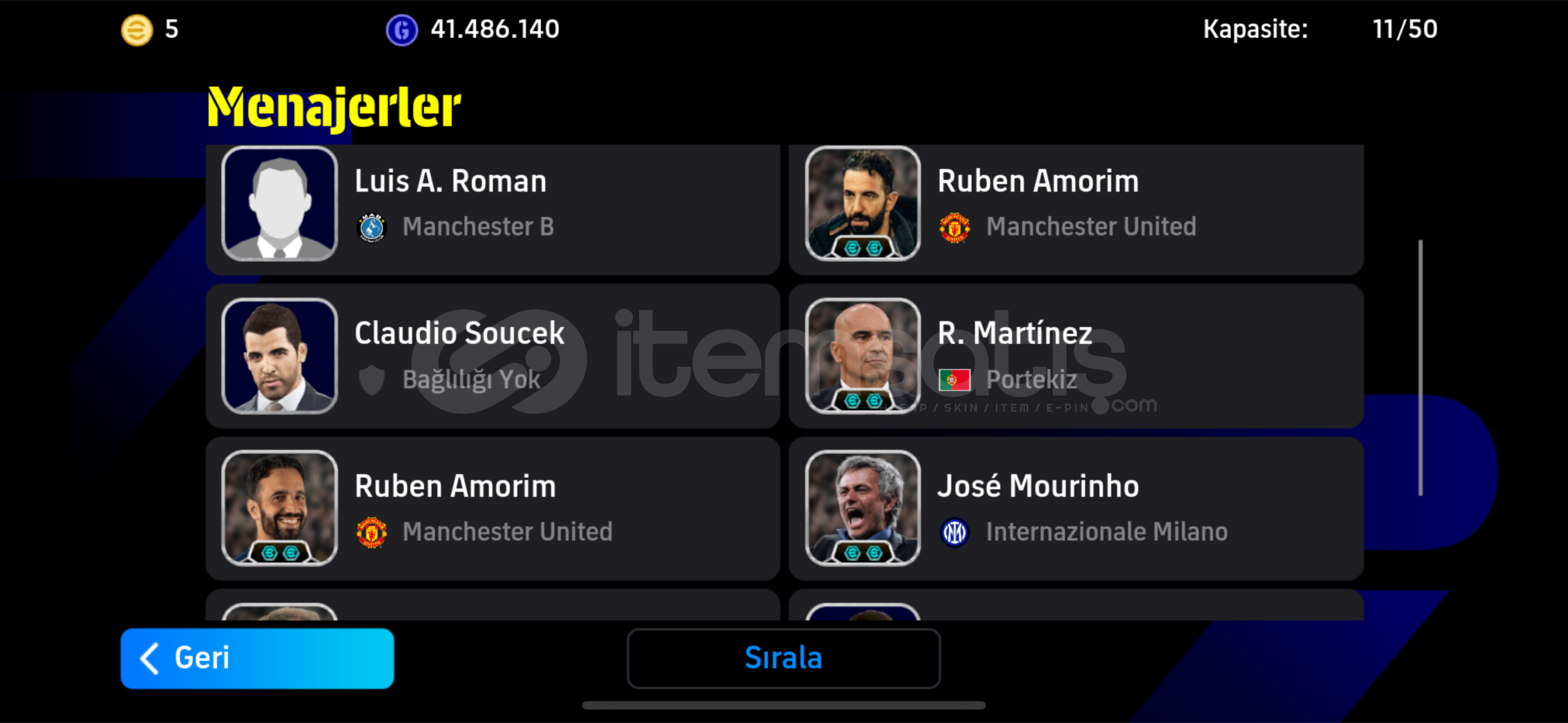Open the Sırala sort options

pyautogui.click(x=784, y=658)
